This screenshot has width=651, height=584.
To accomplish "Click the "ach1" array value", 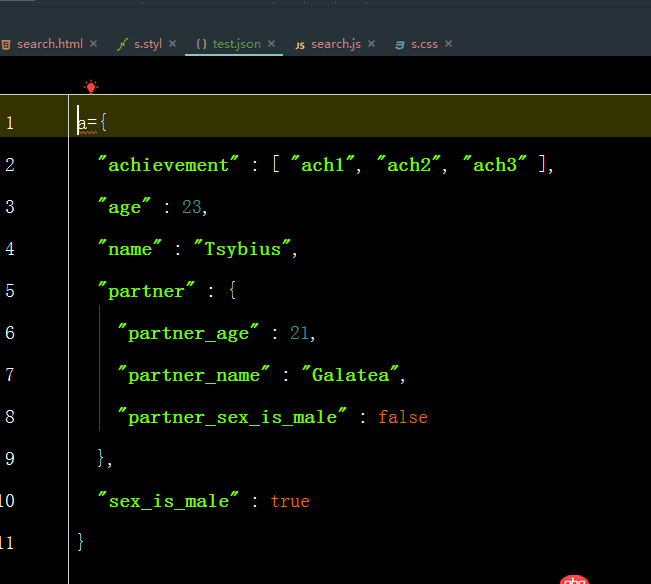I will 323,165.
